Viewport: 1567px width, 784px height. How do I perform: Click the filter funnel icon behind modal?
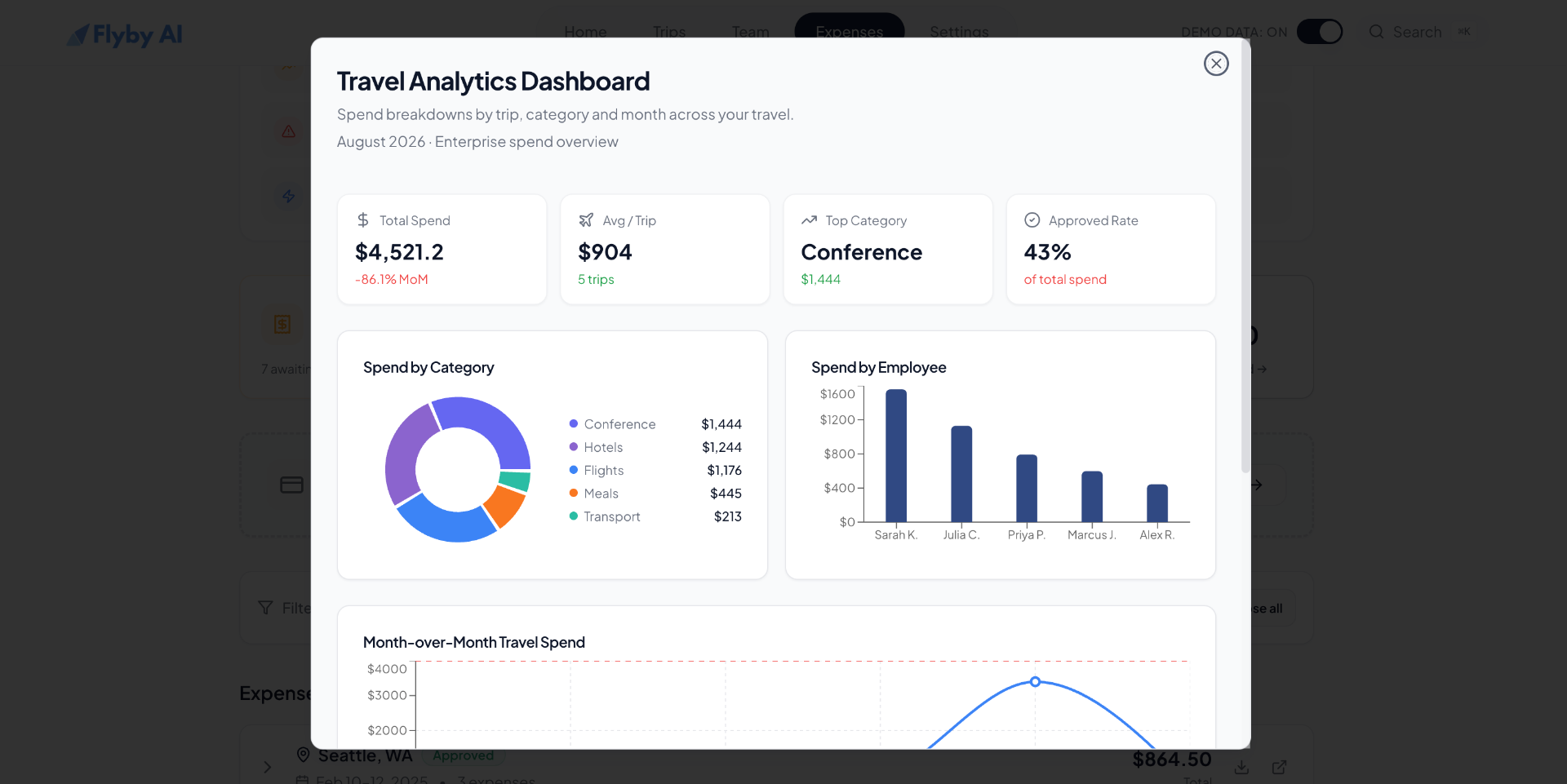[265, 608]
